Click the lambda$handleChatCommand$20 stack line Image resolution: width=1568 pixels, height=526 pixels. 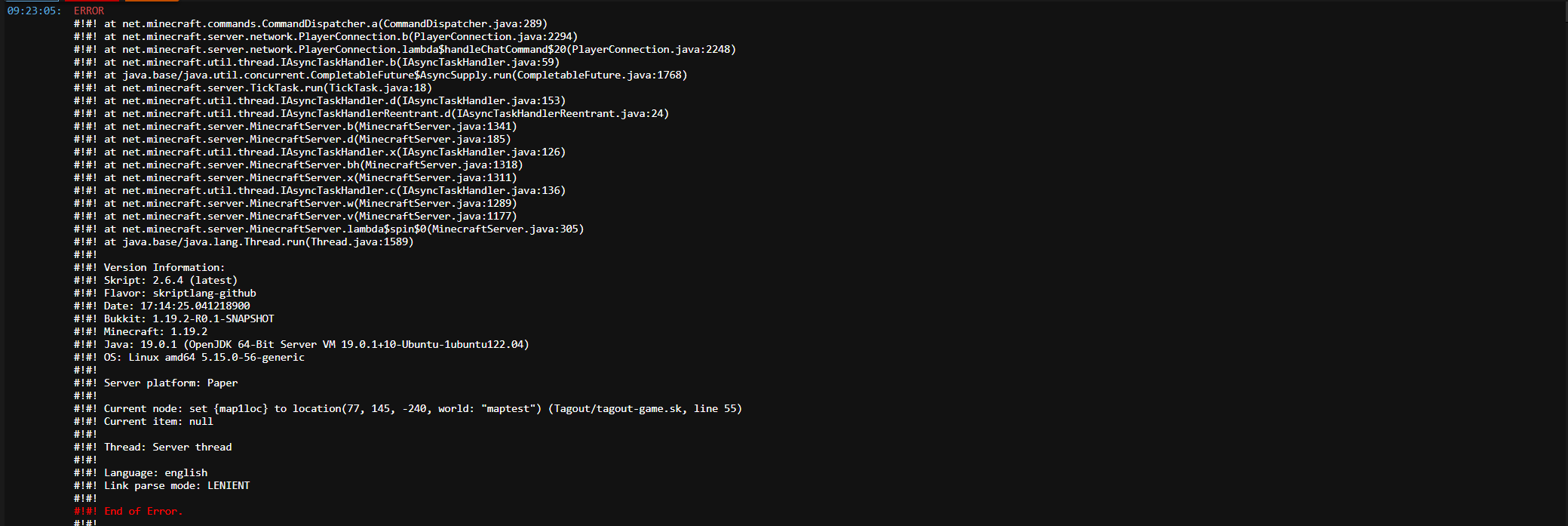(x=405, y=49)
